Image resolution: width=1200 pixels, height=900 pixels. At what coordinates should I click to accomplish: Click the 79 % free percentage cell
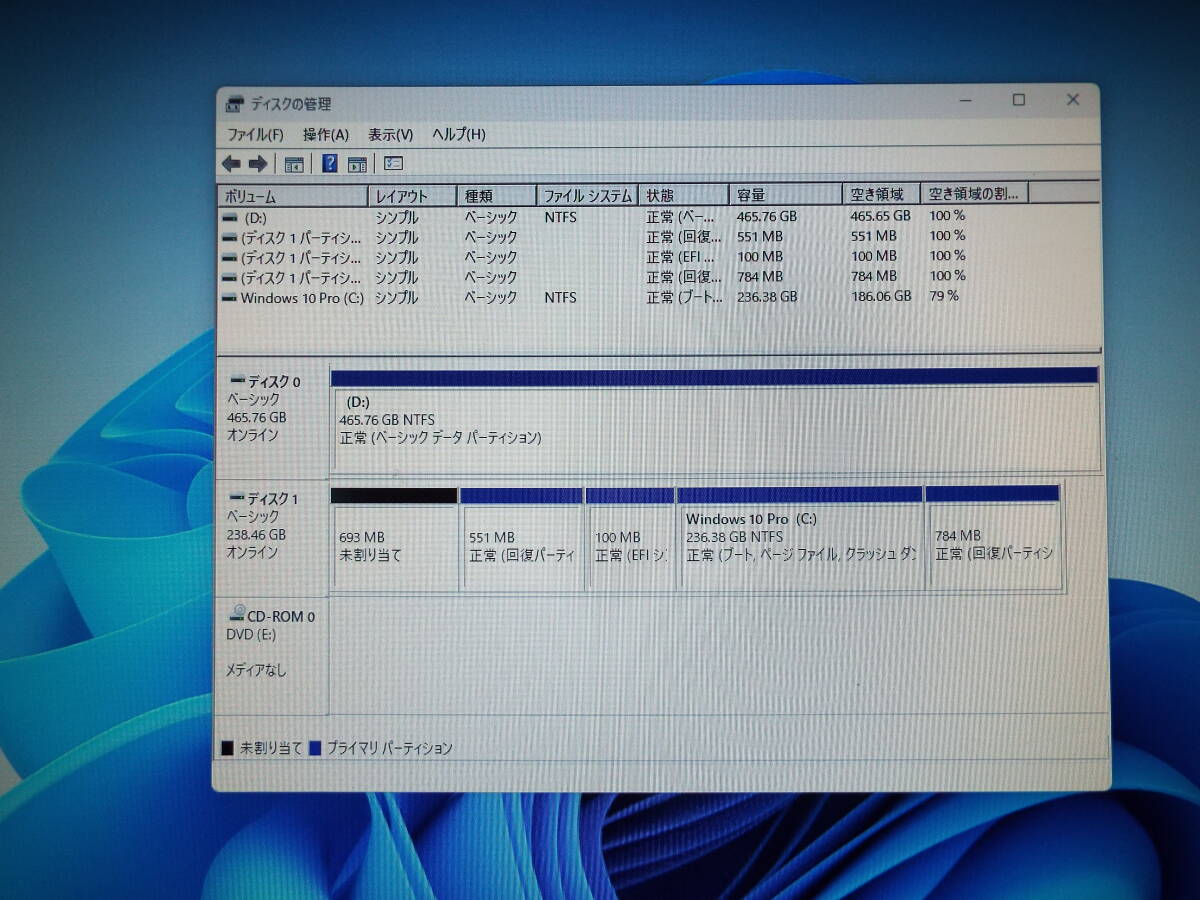(944, 296)
